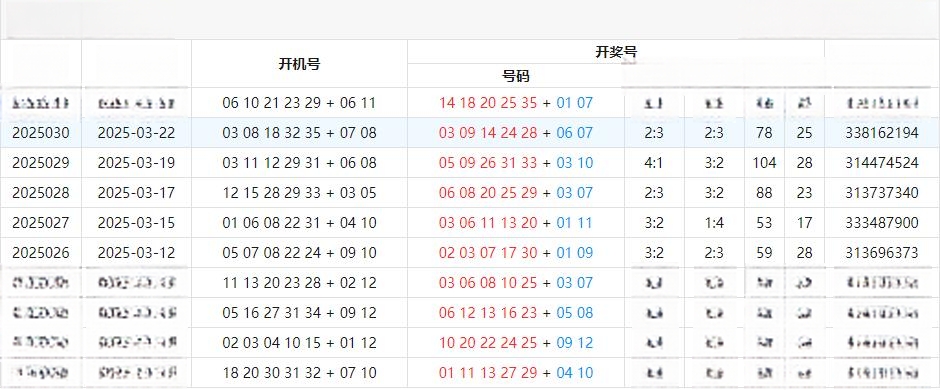Click the value 104 in row 2025029
The height and width of the screenshot is (390, 940).
coord(764,163)
